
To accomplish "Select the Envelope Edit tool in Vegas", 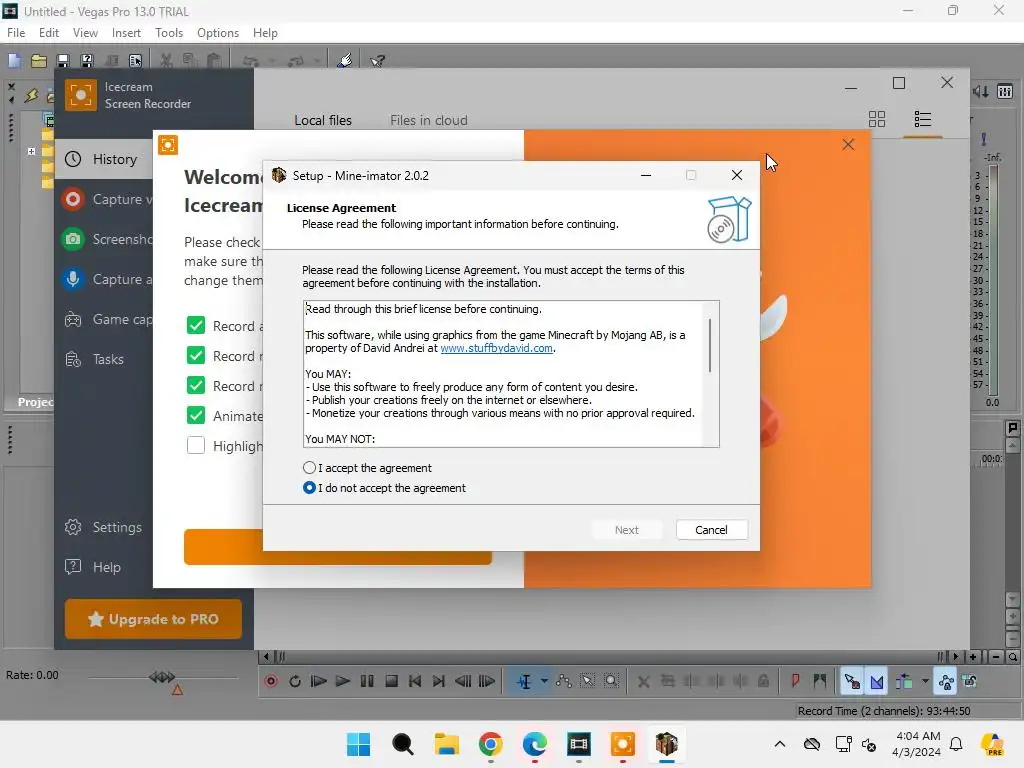I will [564, 681].
